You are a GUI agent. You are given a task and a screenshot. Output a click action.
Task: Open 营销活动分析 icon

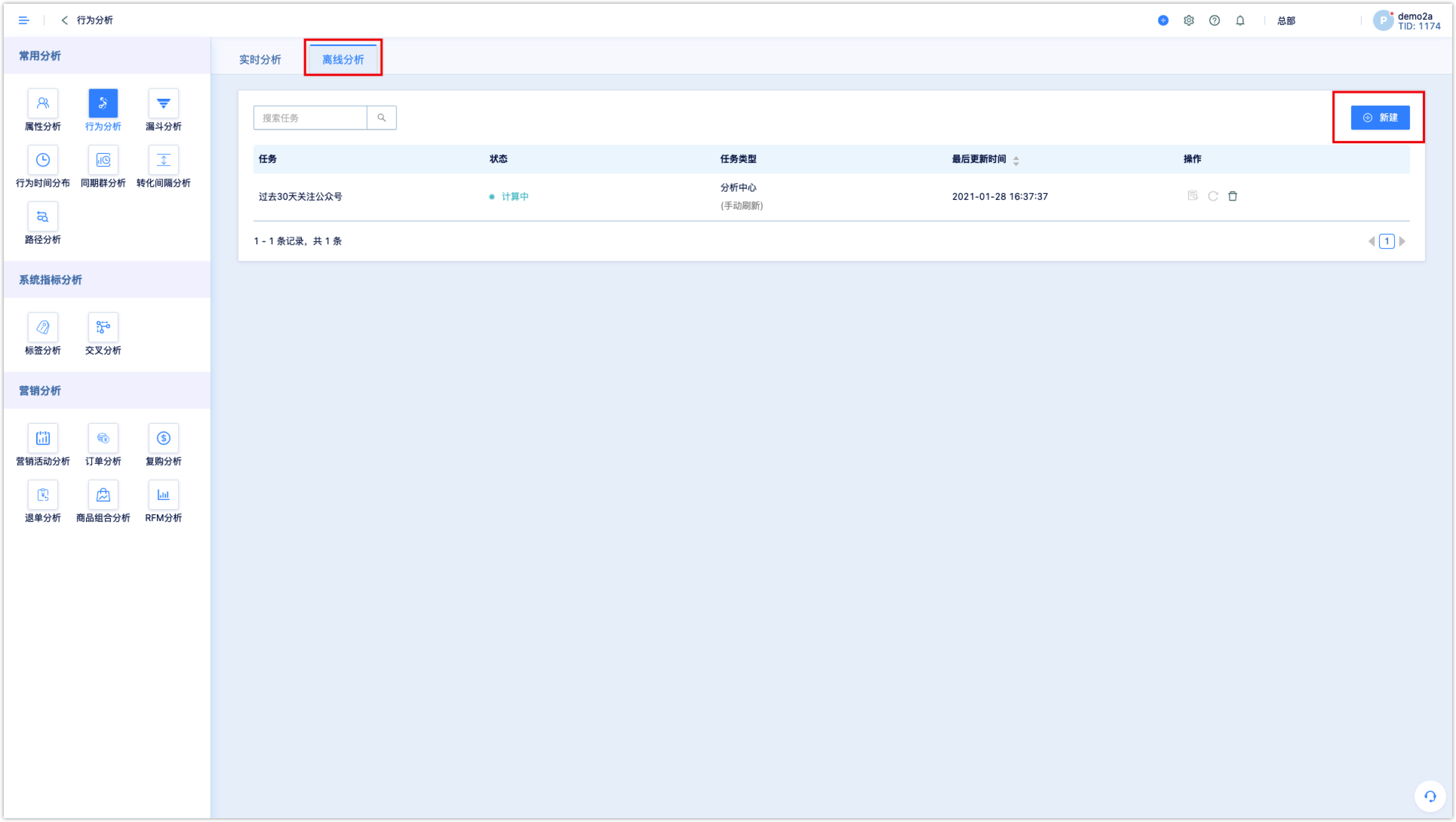point(42,438)
